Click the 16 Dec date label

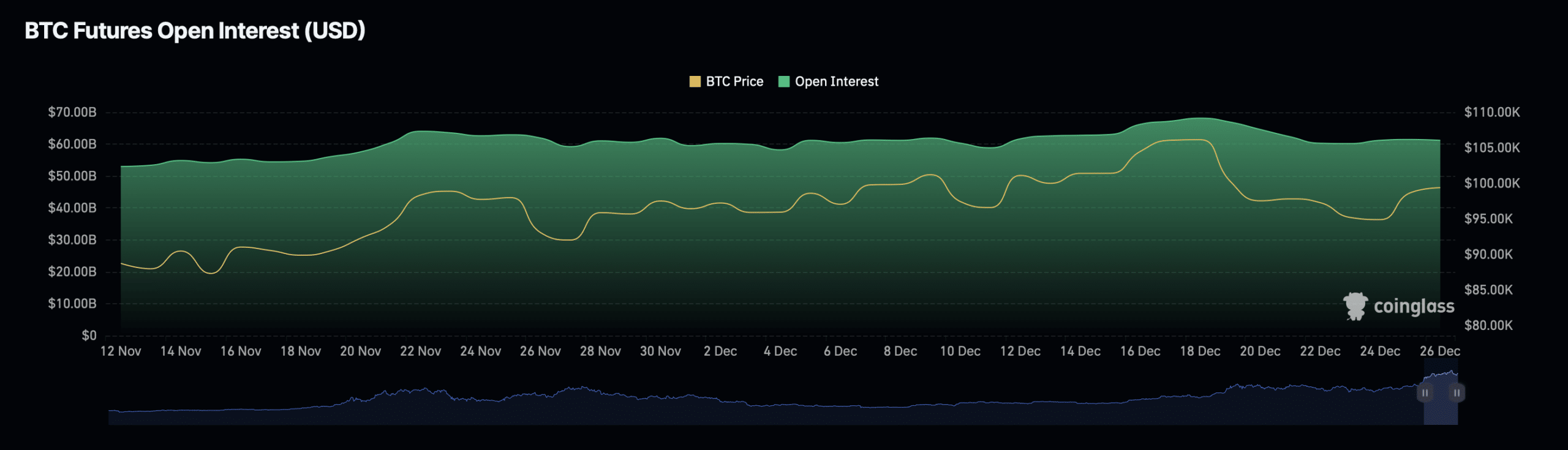click(x=1140, y=351)
